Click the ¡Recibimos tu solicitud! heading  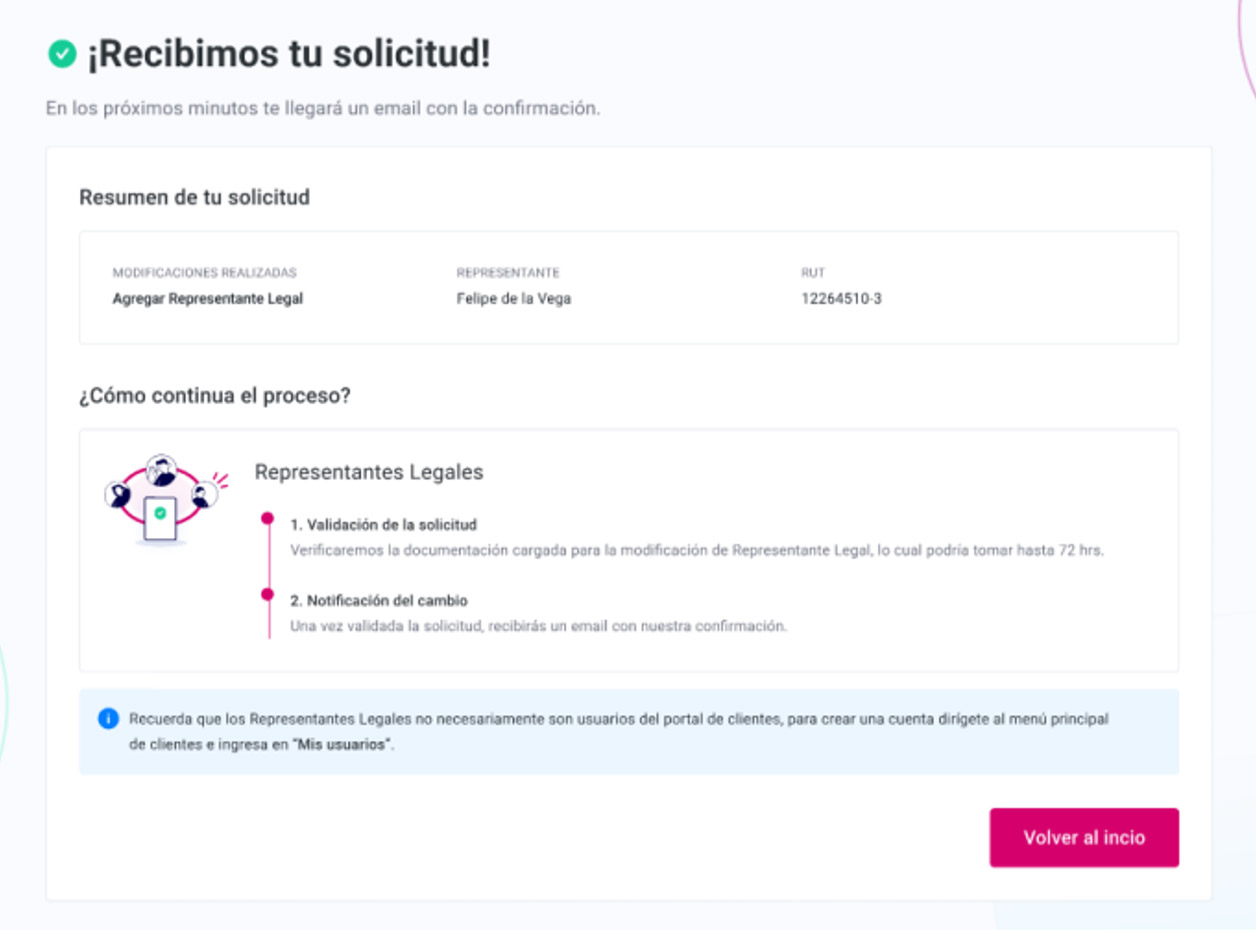[x=288, y=55]
